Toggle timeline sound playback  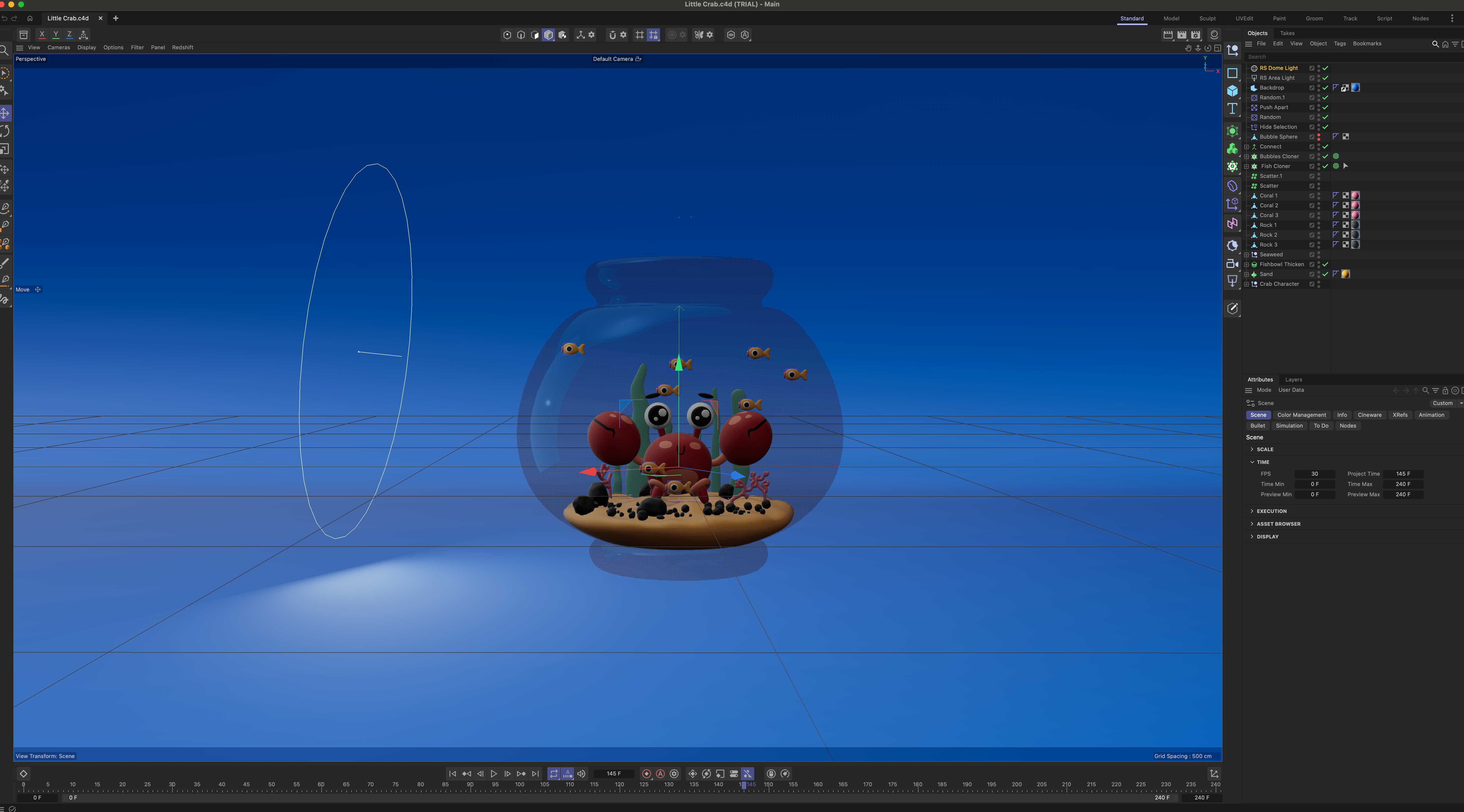click(581, 774)
